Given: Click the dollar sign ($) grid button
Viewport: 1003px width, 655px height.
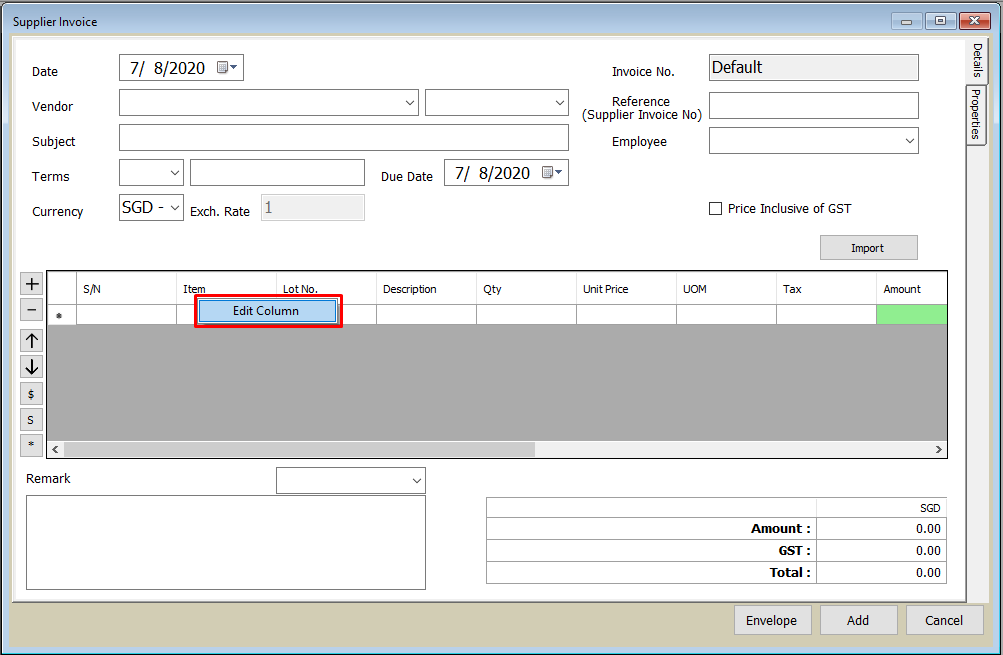Looking at the screenshot, I should tap(31, 393).
